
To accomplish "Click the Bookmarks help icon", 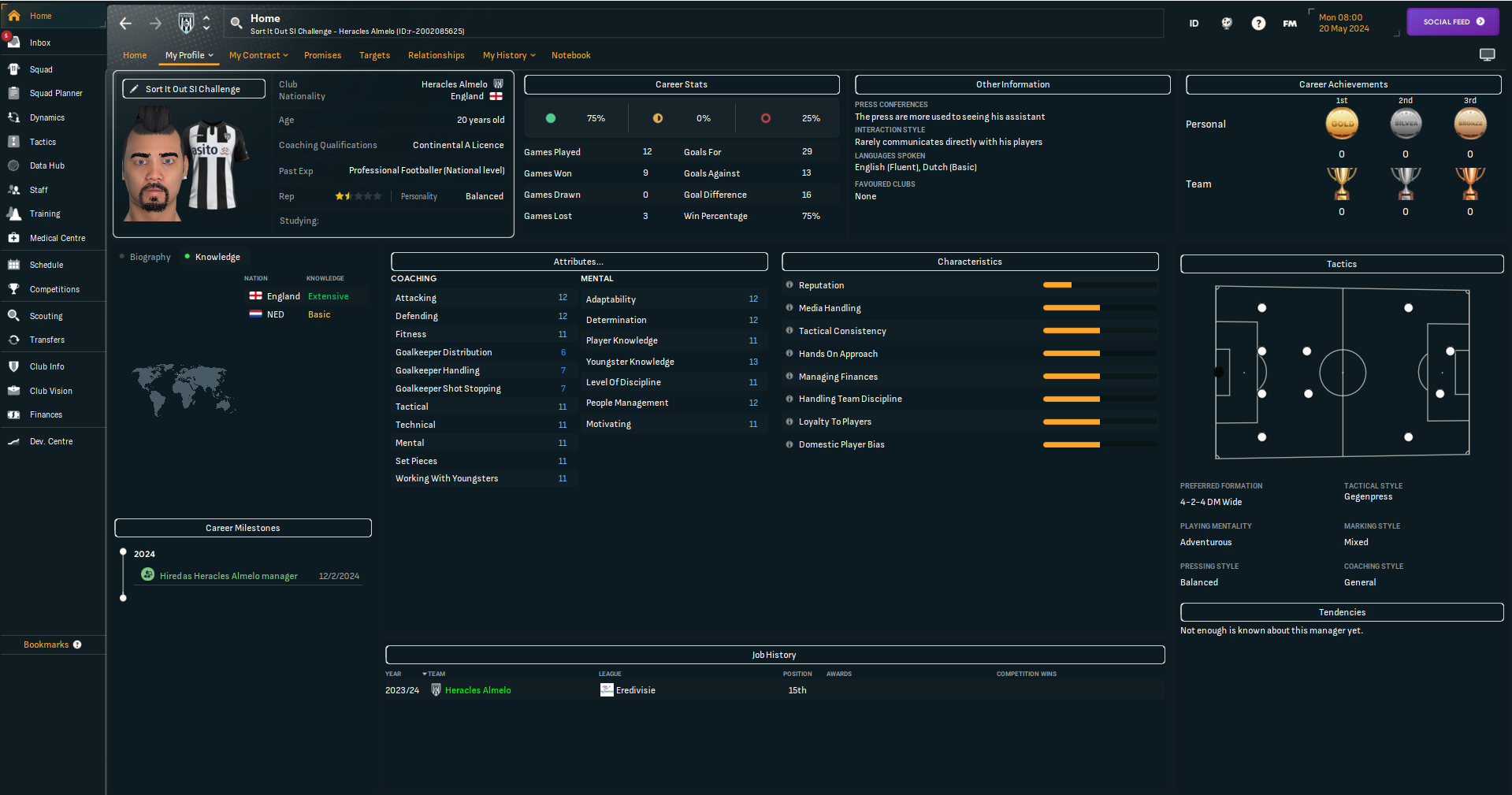I will click(x=77, y=645).
